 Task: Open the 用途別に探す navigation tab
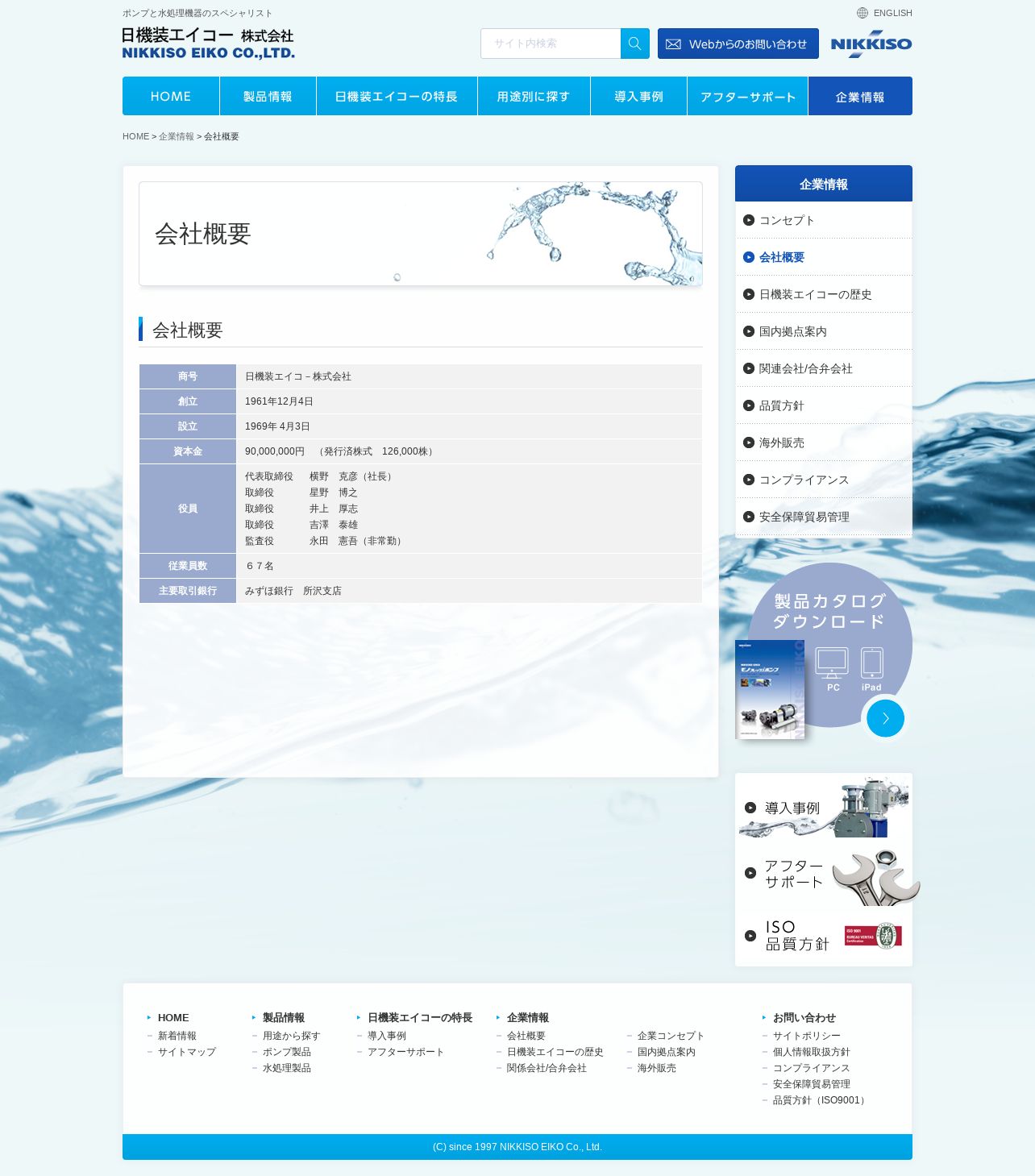[534, 96]
